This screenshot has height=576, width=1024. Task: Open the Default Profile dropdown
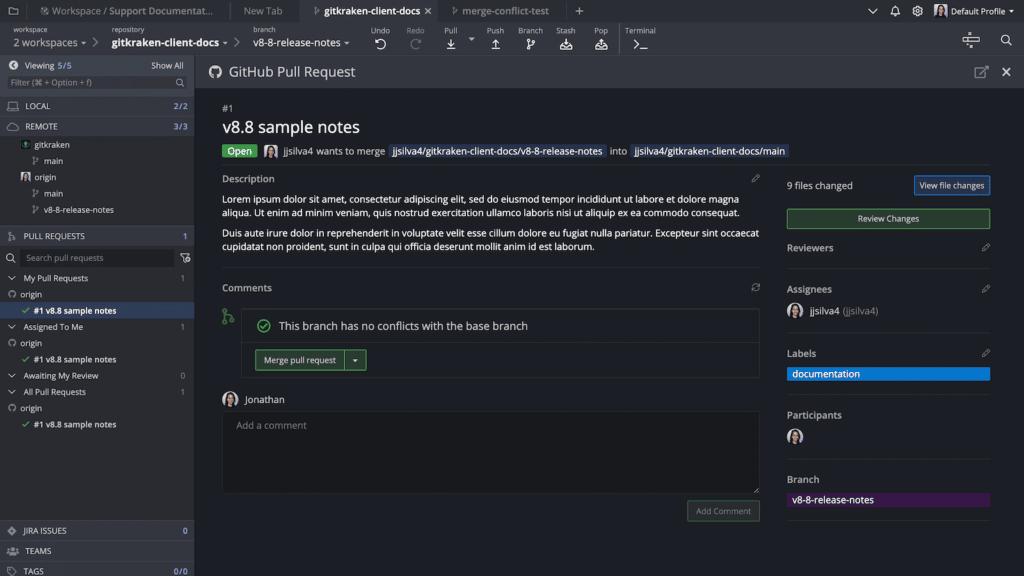tap(974, 11)
